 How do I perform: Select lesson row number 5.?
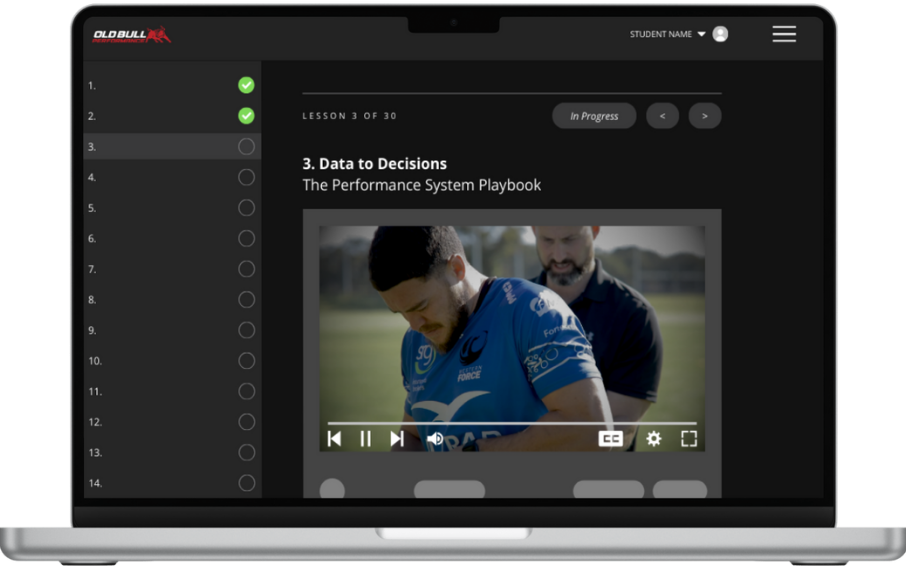pyautogui.click(x=172, y=208)
